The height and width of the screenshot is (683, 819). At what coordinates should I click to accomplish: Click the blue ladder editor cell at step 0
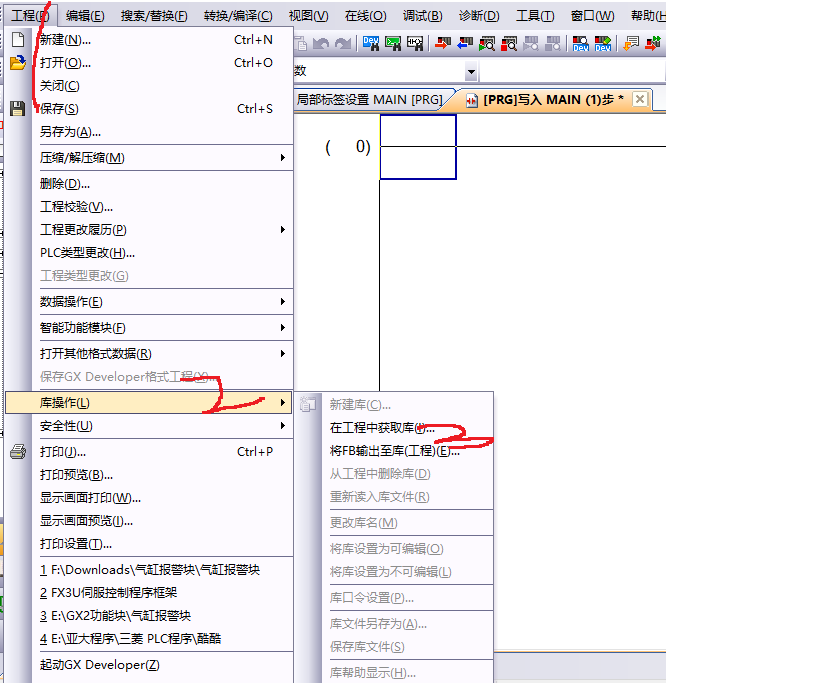418,147
